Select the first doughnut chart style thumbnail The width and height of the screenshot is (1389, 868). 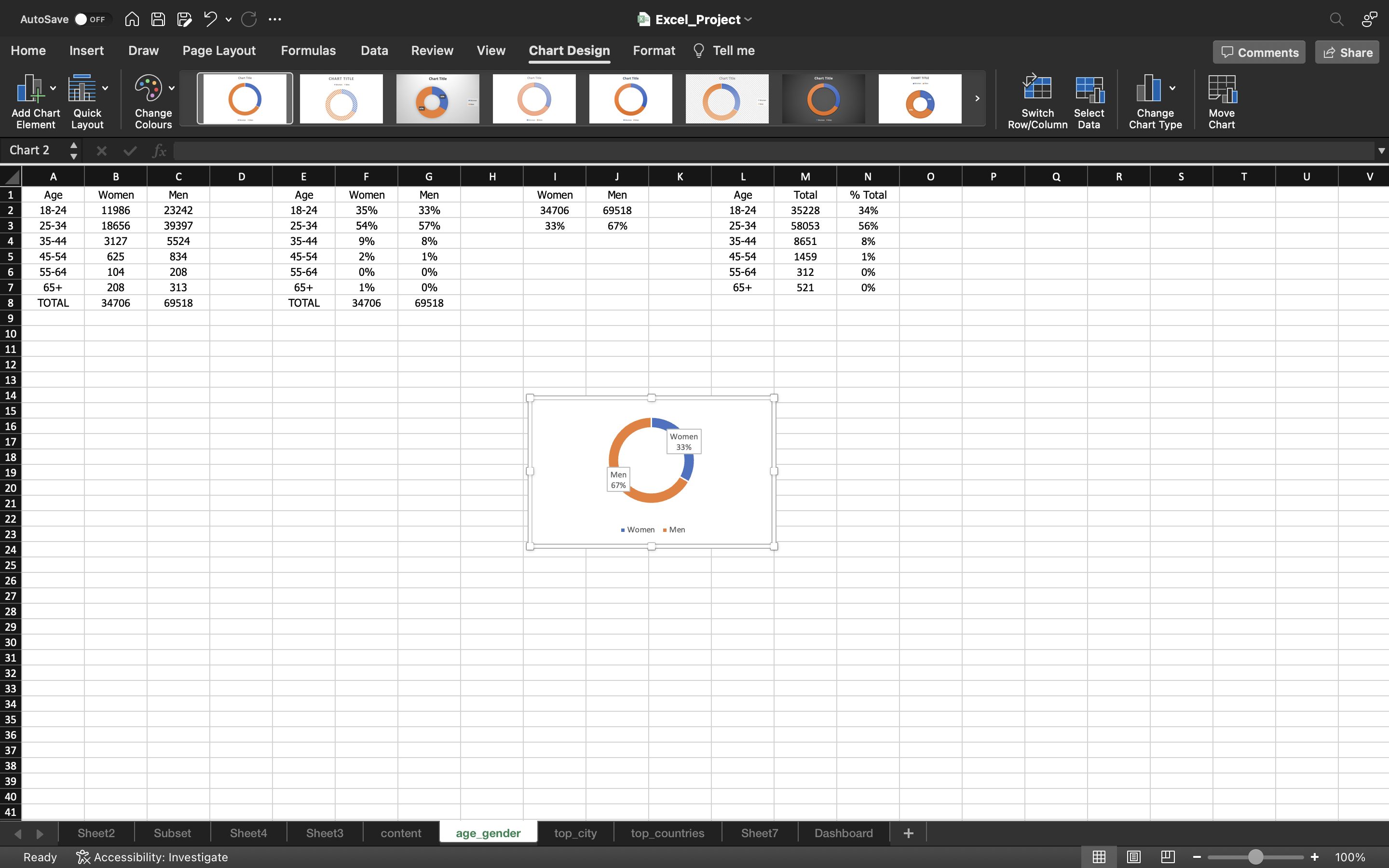tap(245, 98)
